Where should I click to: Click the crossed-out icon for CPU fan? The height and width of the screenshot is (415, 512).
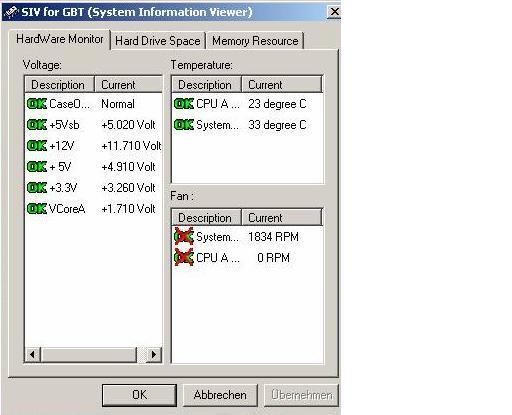[x=184, y=258]
